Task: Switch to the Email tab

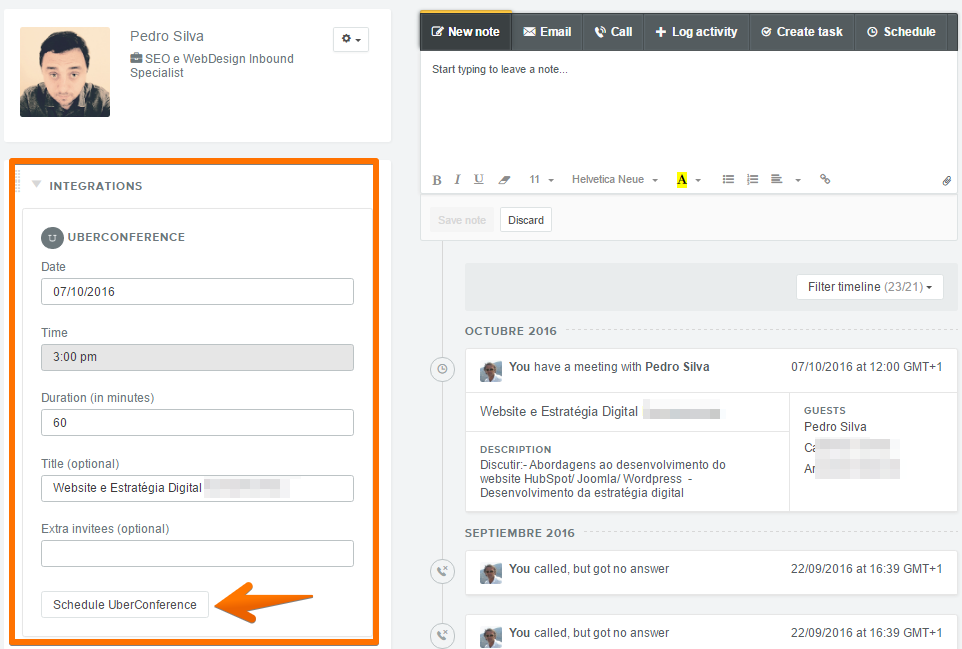Action: coord(547,32)
